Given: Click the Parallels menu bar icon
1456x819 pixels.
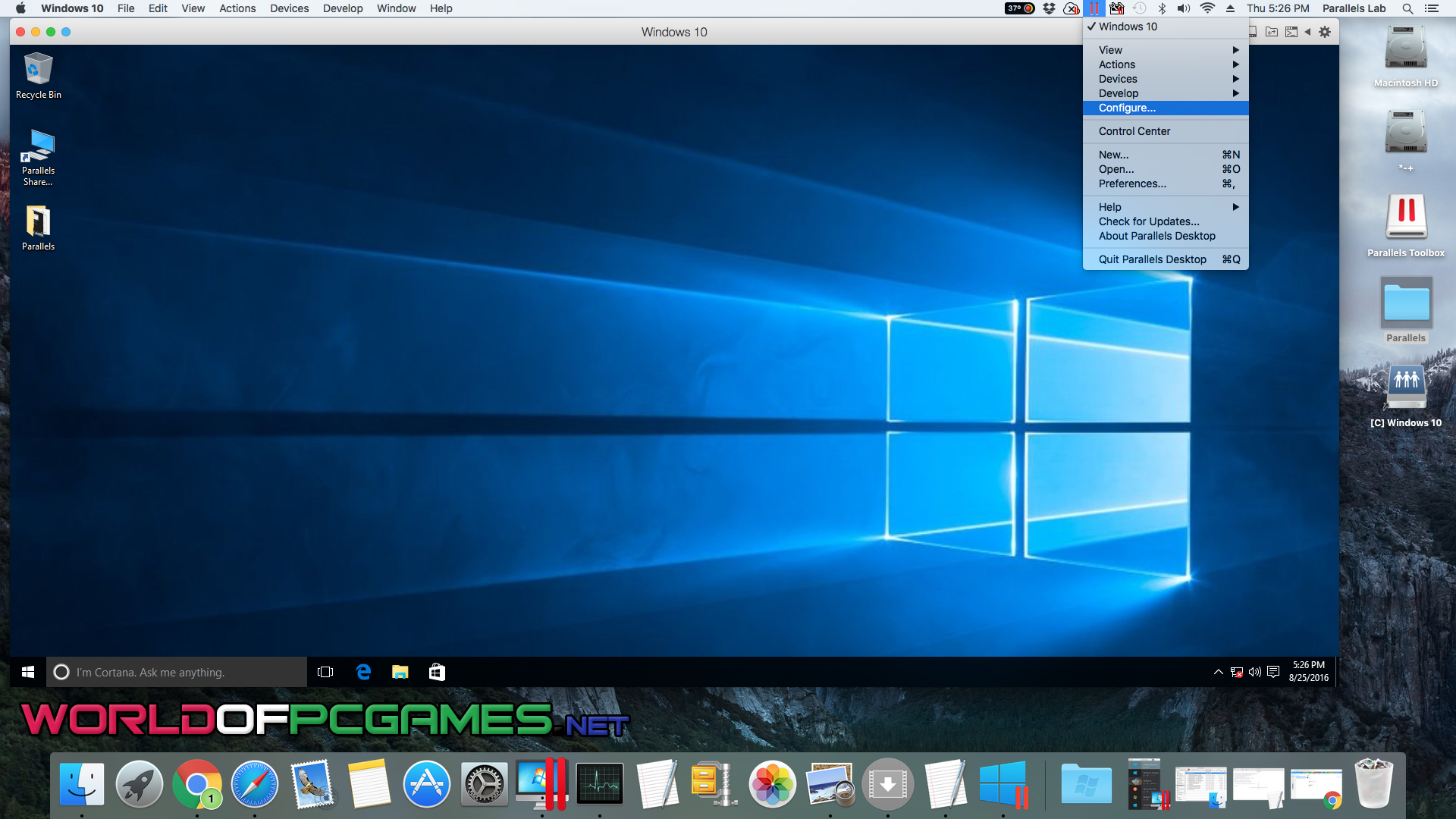Looking at the screenshot, I should click(1094, 8).
